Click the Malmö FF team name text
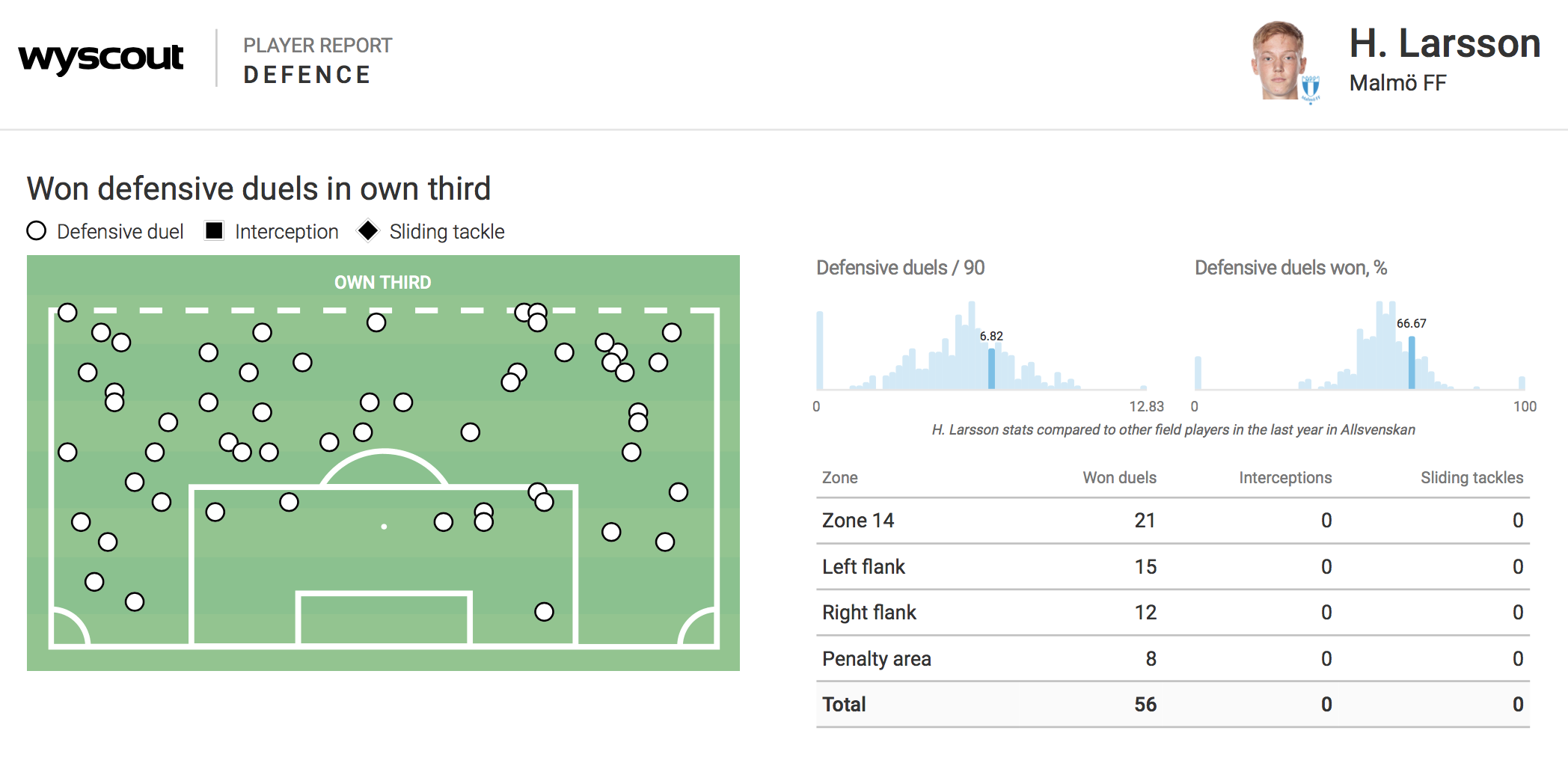The width and height of the screenshot is (1568, 763). point(1397,83)
